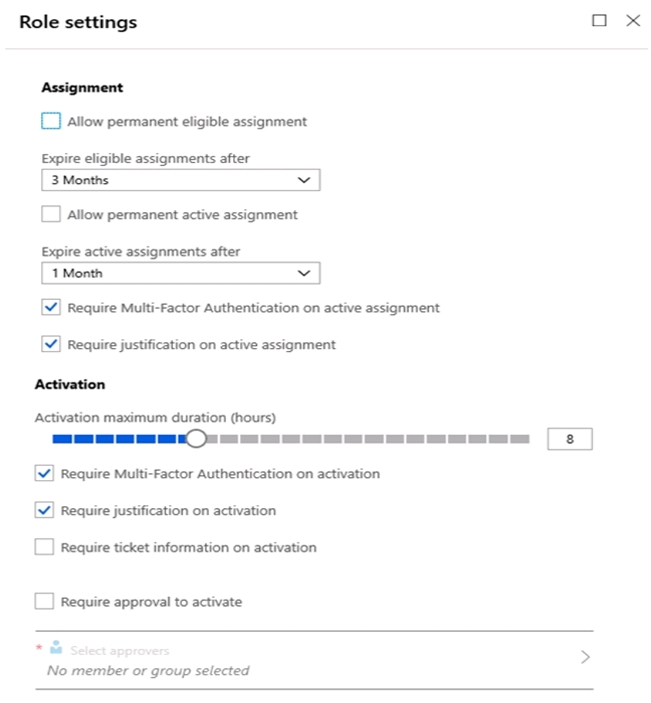Click the hours value box showing 8
Screen dimensions: 651x703
click(x=569, y=439)
